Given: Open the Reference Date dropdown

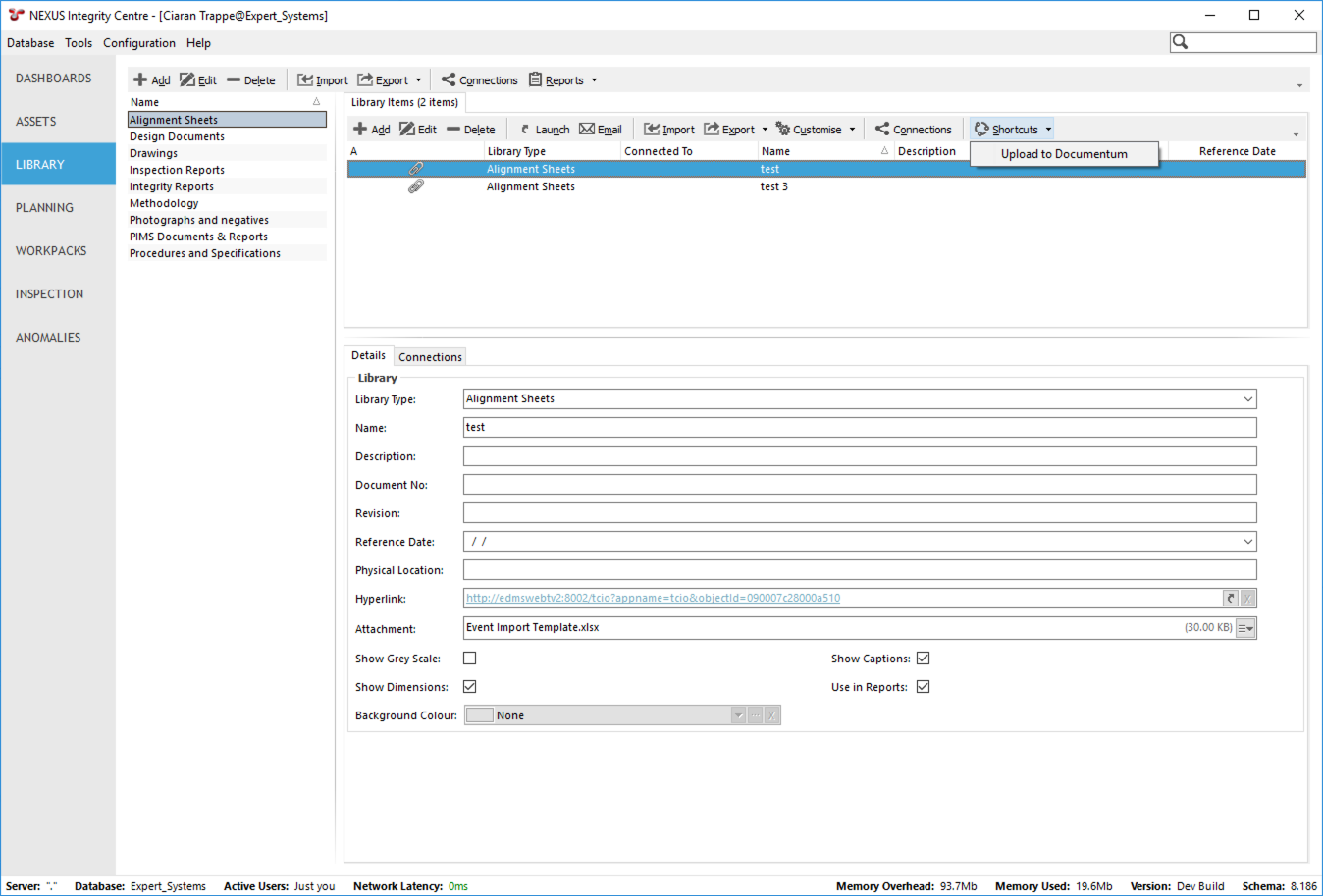Looking at the screenshot, I should pyautogui.click(x=1247, y=542).
